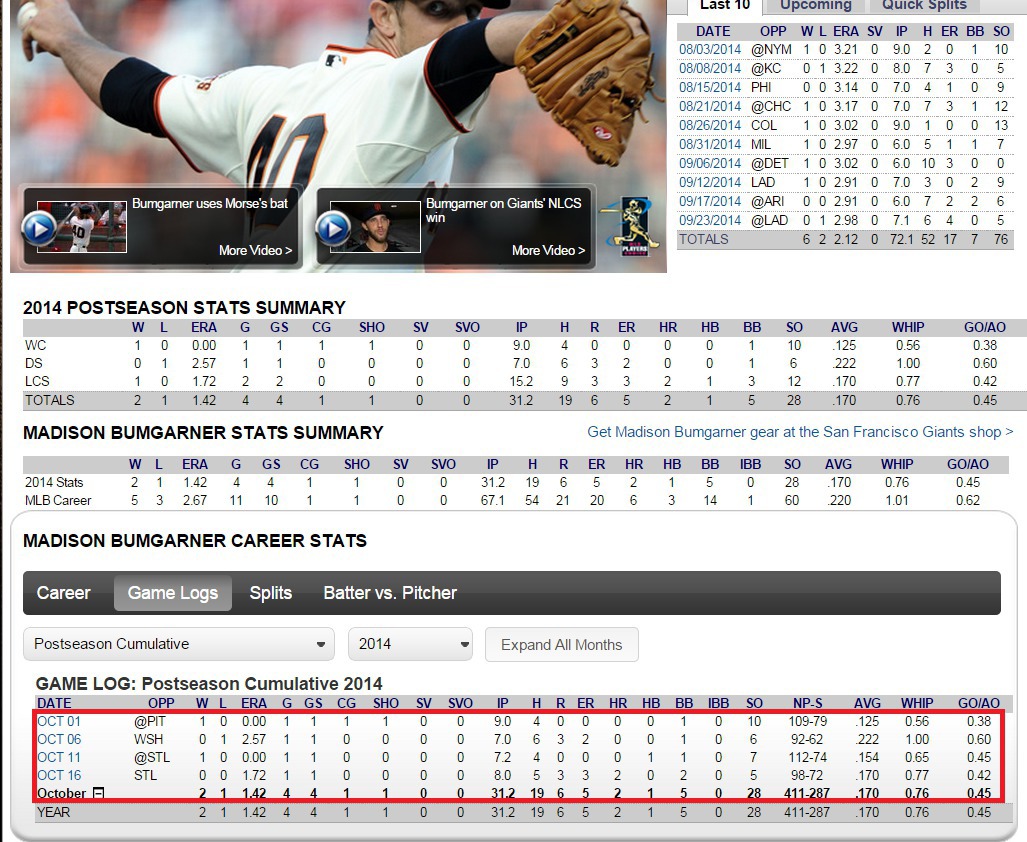Play the Bumgarner on Giants' NLCS win video
This screenshot has width=1027, height=842.
(333, 229)
